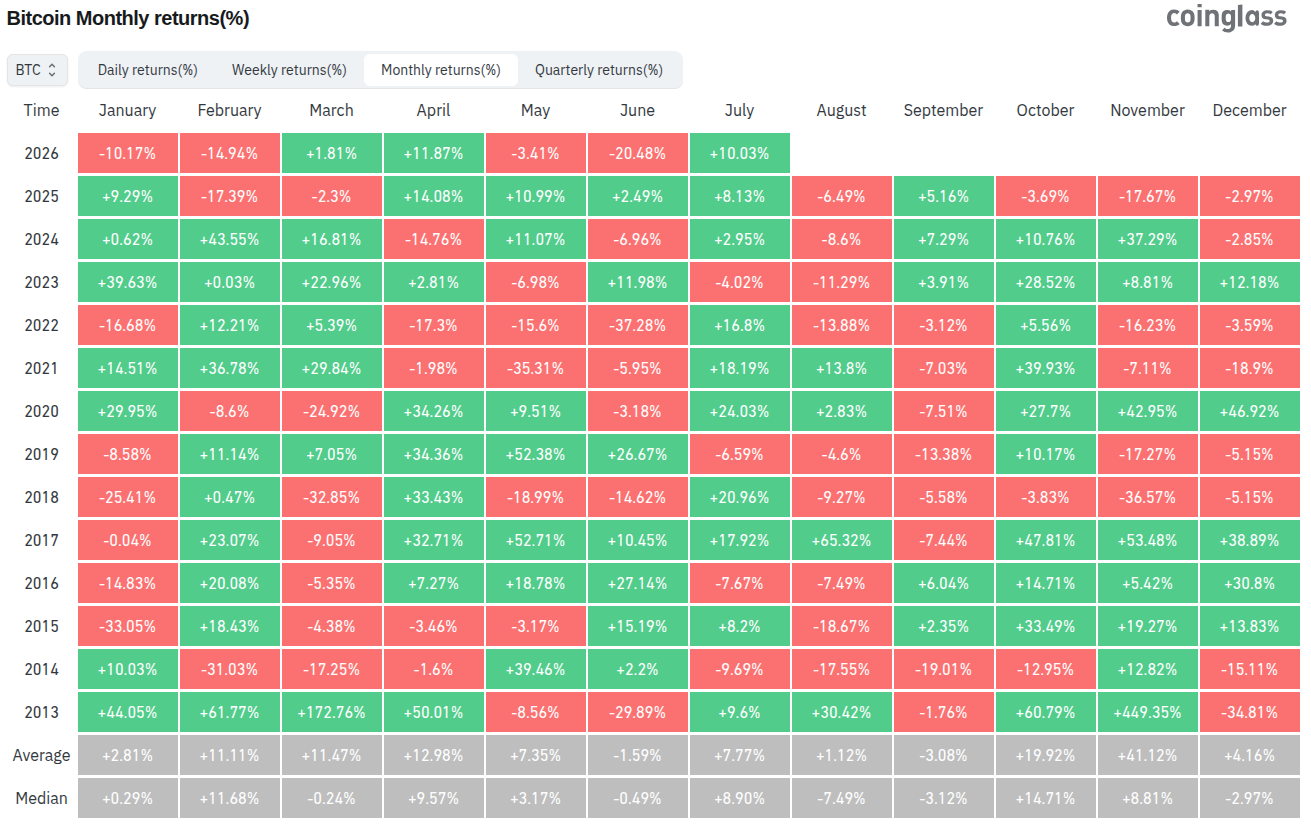Click the 2013 March +172.76% cell
This screenshot has width=1311, height=824.
click(331, 712)
